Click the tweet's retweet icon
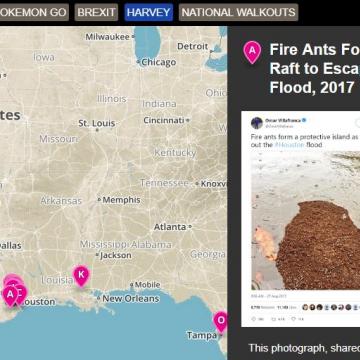Screen dimensions: 360x360 click(274, 319)
